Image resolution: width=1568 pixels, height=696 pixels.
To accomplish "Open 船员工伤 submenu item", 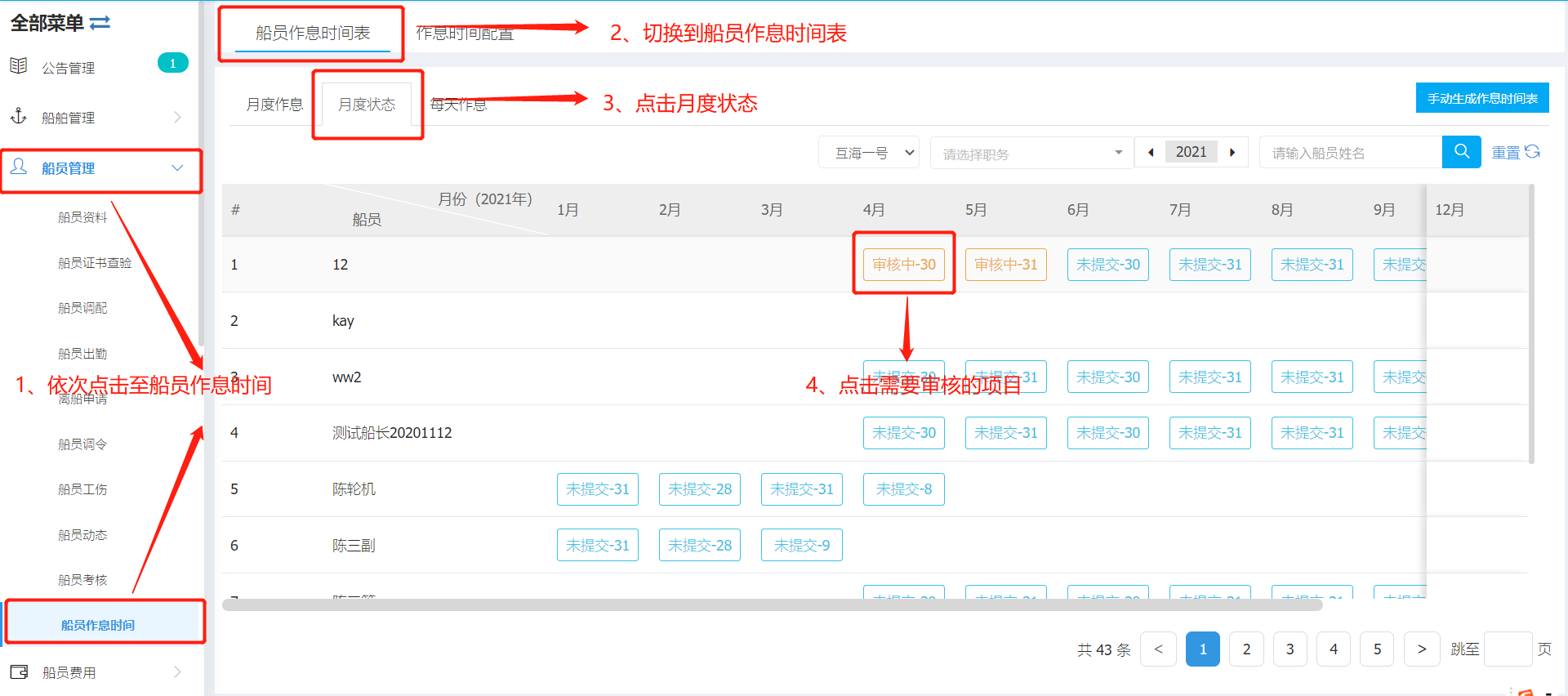I will [82, 489].
